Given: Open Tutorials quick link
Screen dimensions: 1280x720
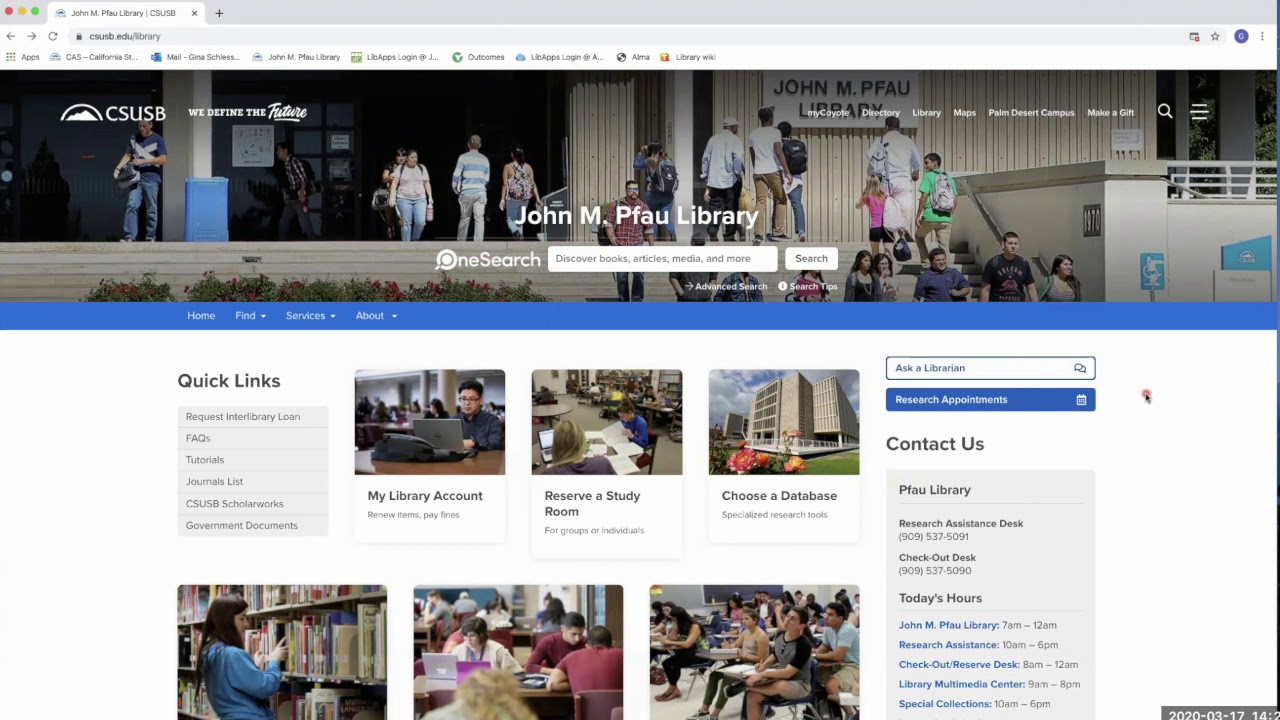Looking at the screenshot, I should click(252, 460).
